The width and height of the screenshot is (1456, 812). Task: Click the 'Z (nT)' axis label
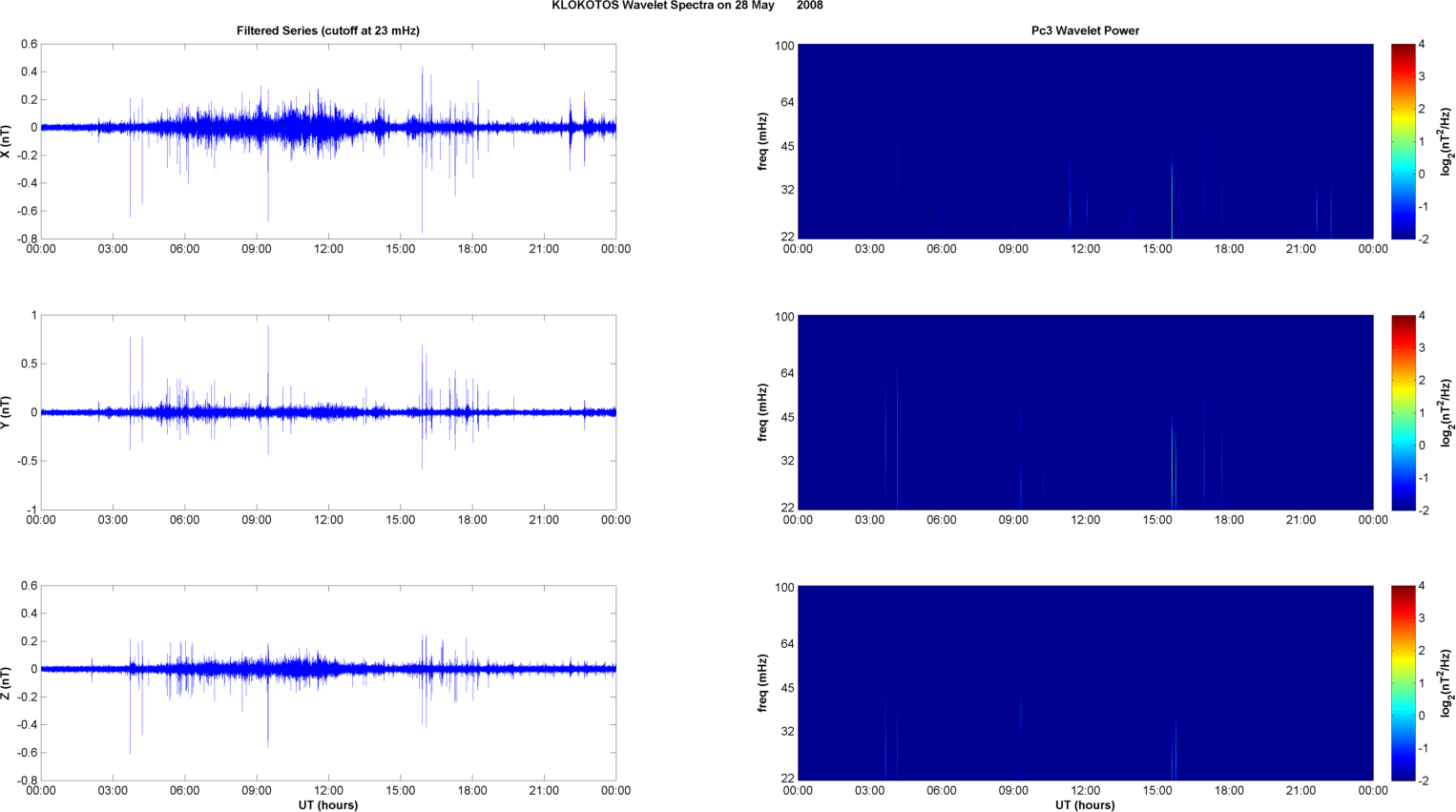click(7, 683)
